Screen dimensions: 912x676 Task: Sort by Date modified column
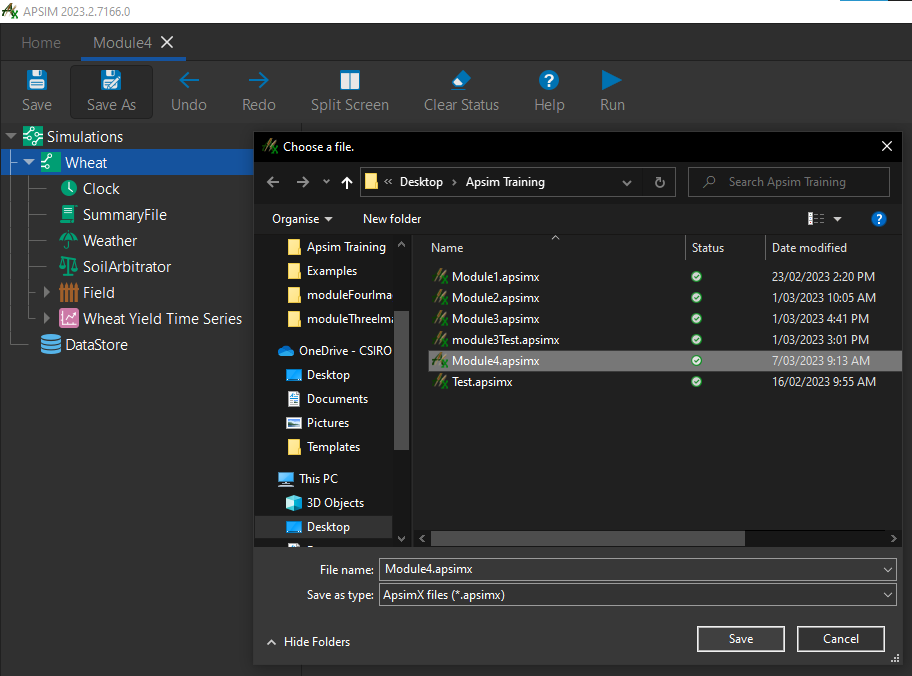(809, 248)
